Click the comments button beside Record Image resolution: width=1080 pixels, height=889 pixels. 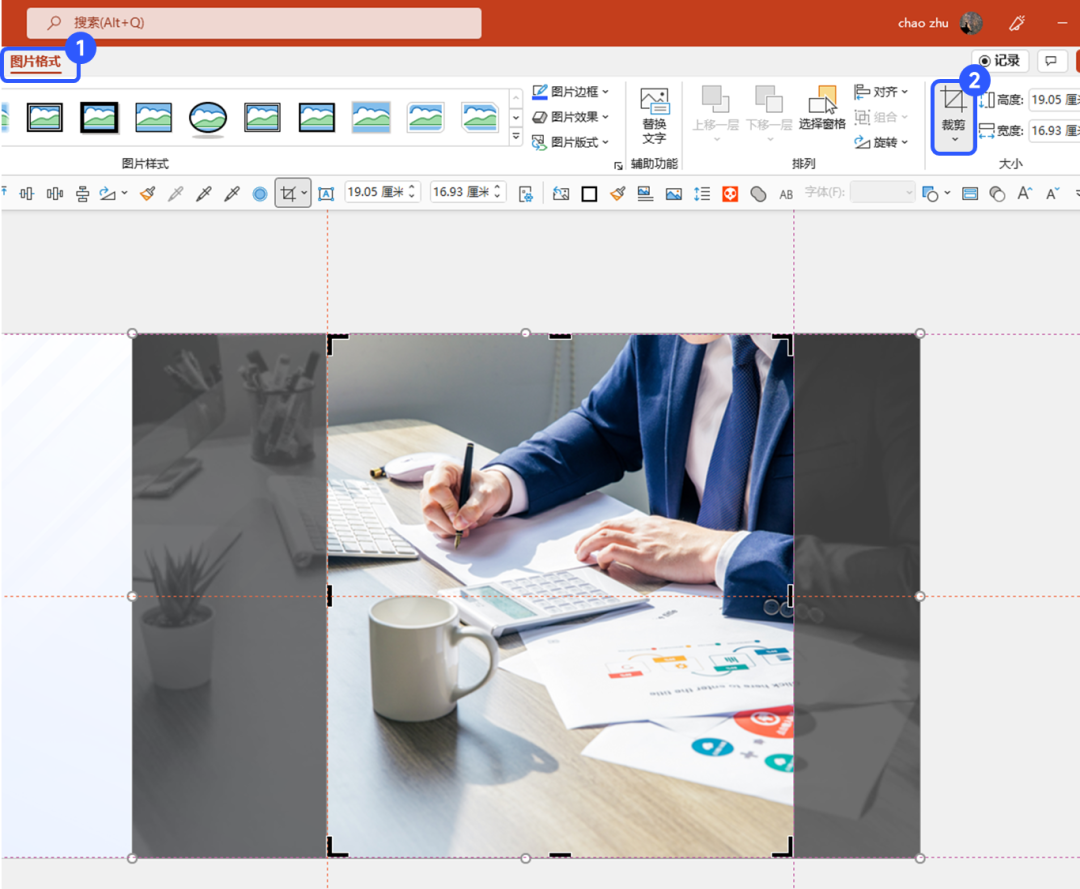pos(1050,61)
